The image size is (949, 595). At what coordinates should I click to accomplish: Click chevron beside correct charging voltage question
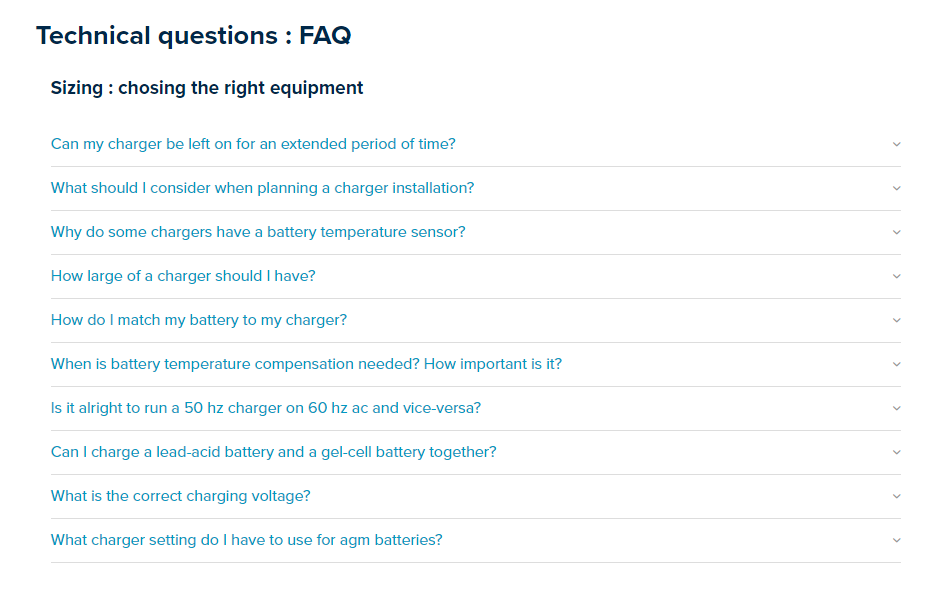(x=896, y=496)
